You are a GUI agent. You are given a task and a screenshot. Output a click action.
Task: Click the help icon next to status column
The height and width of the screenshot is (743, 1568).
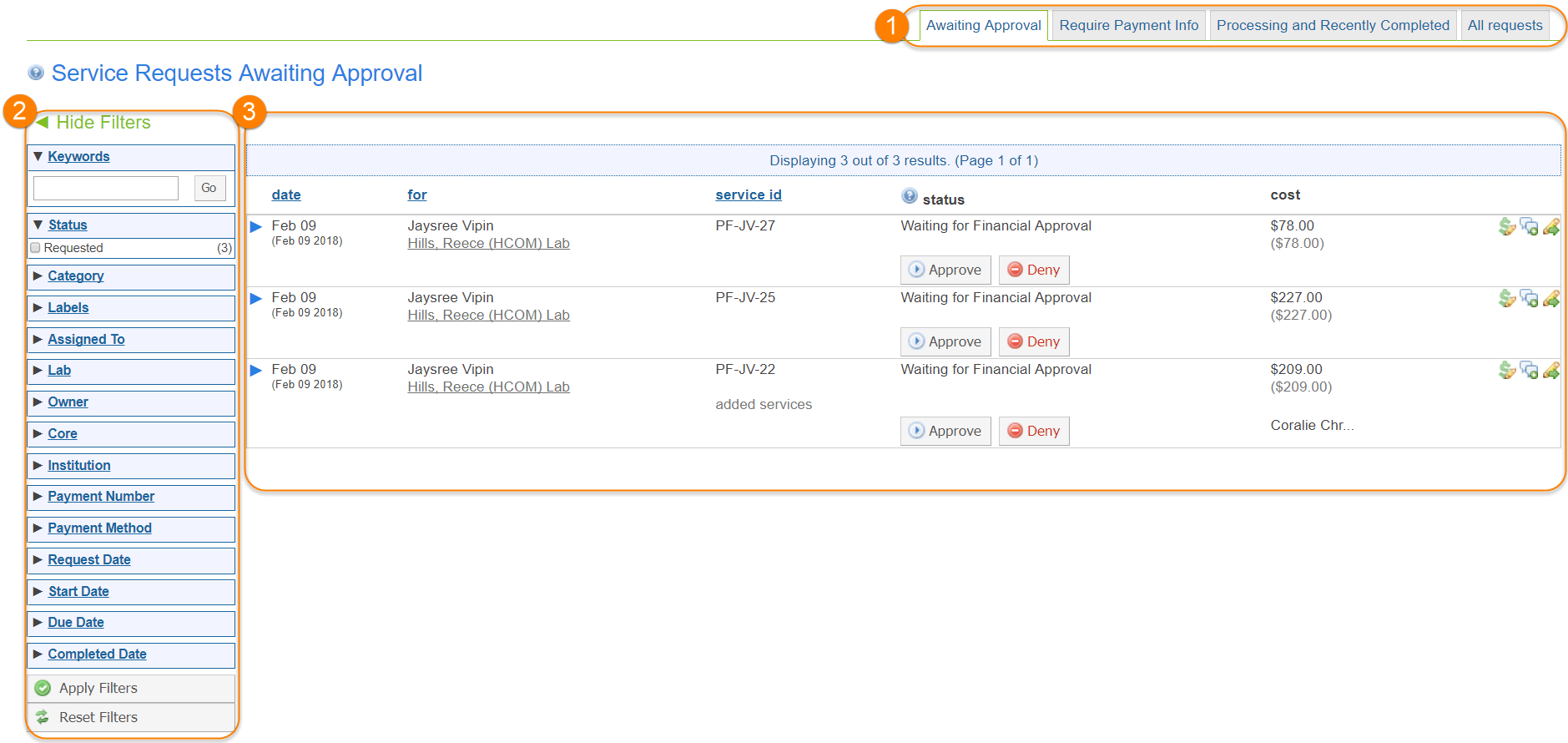click(909, 196)
